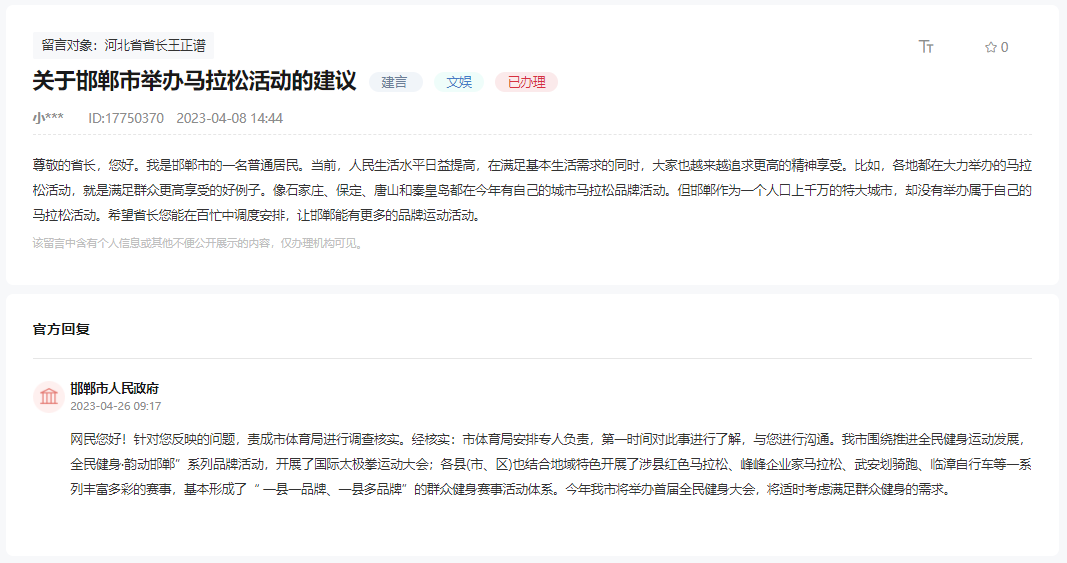Click the 官方回复 section heading

point(61,329)
